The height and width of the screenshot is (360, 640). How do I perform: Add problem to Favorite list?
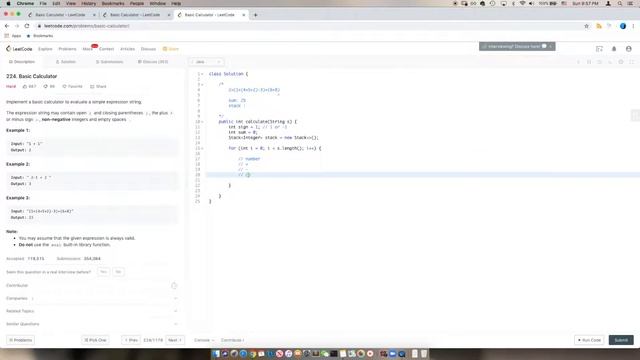click(72, 87)
